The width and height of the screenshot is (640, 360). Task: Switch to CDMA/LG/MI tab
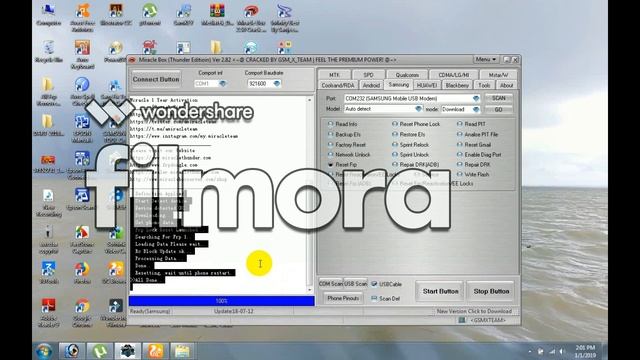pos(454,75)
